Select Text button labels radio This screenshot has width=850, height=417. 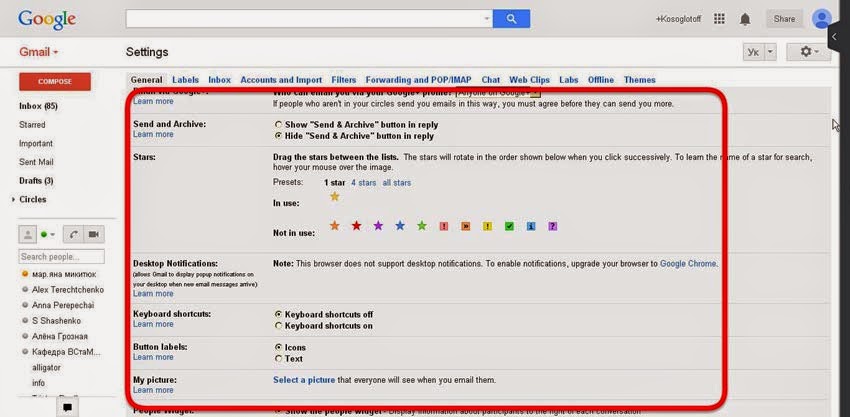click(x=279, y=358)
